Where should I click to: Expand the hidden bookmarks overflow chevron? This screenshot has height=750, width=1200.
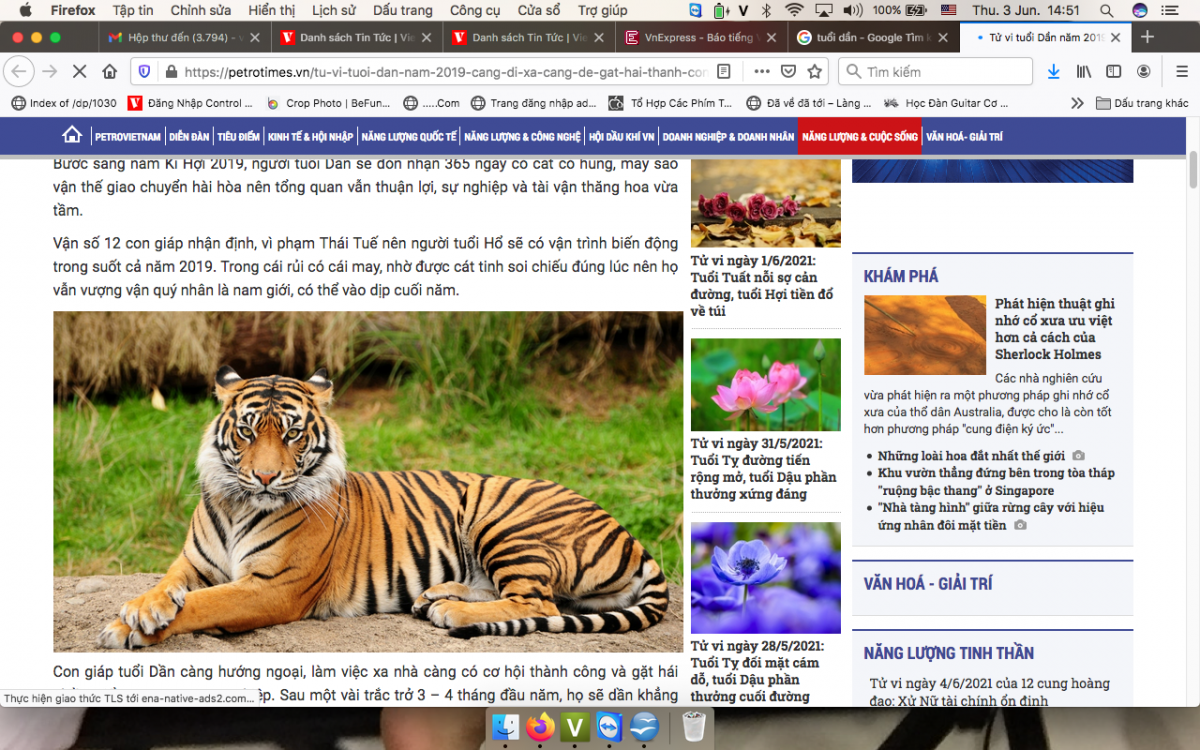point(1077,103)
